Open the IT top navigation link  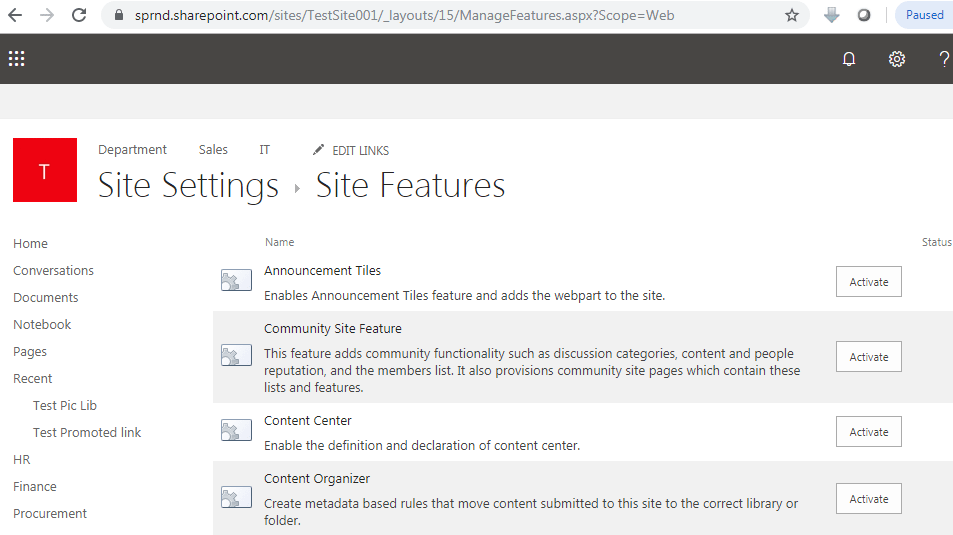point(264,150)
